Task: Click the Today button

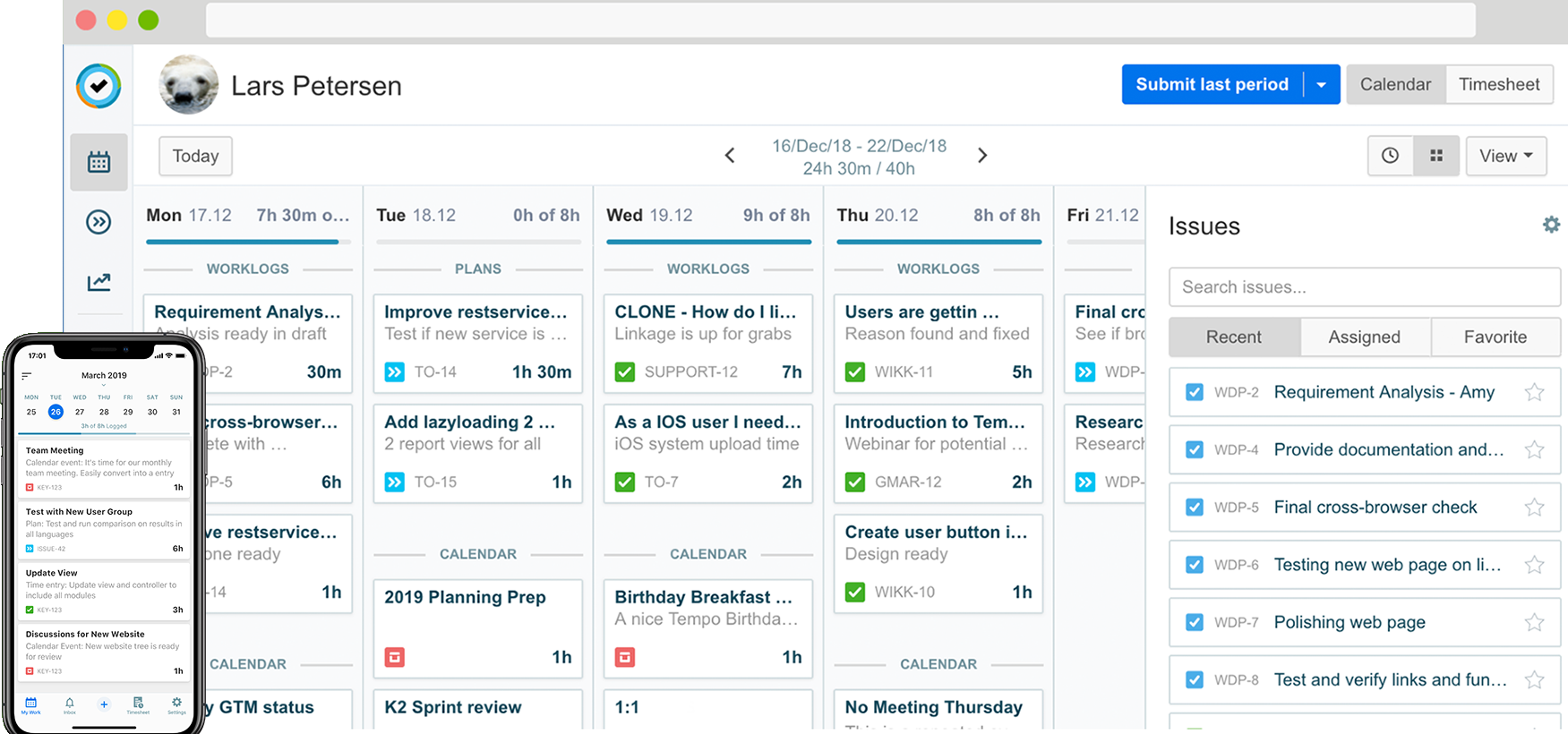Action: point(195,156)
